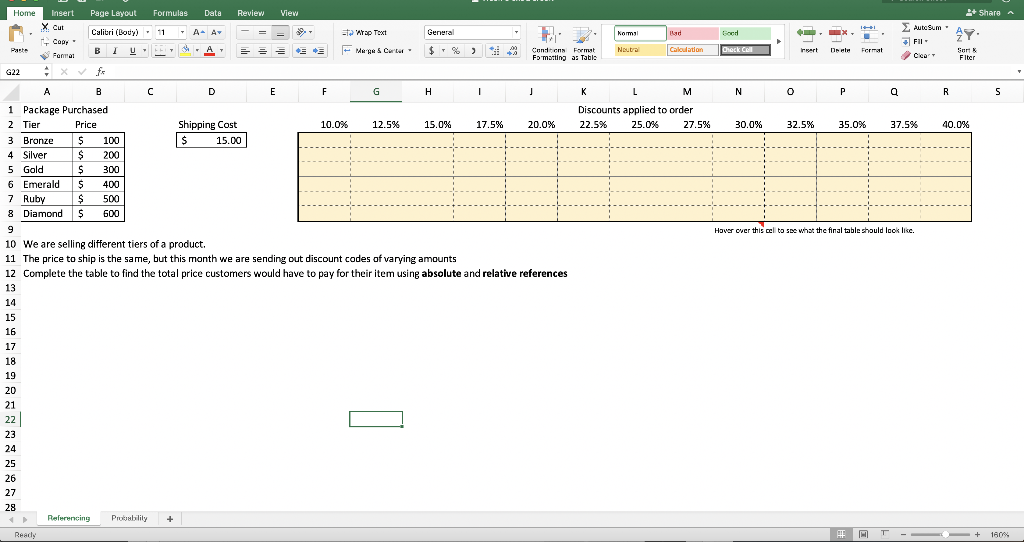The image size is (1024, 542).
Task: Apply red font color swatch
Action: point(210,50)
